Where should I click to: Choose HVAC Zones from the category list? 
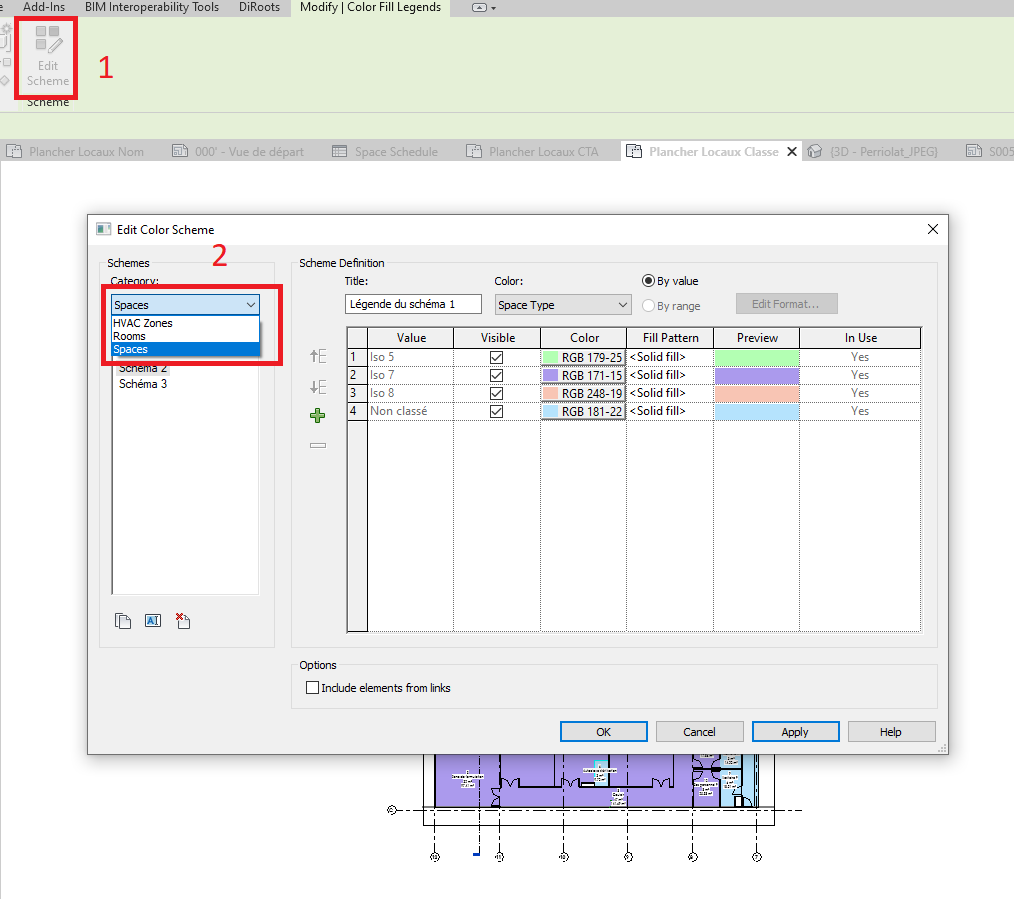click(143, 323)
